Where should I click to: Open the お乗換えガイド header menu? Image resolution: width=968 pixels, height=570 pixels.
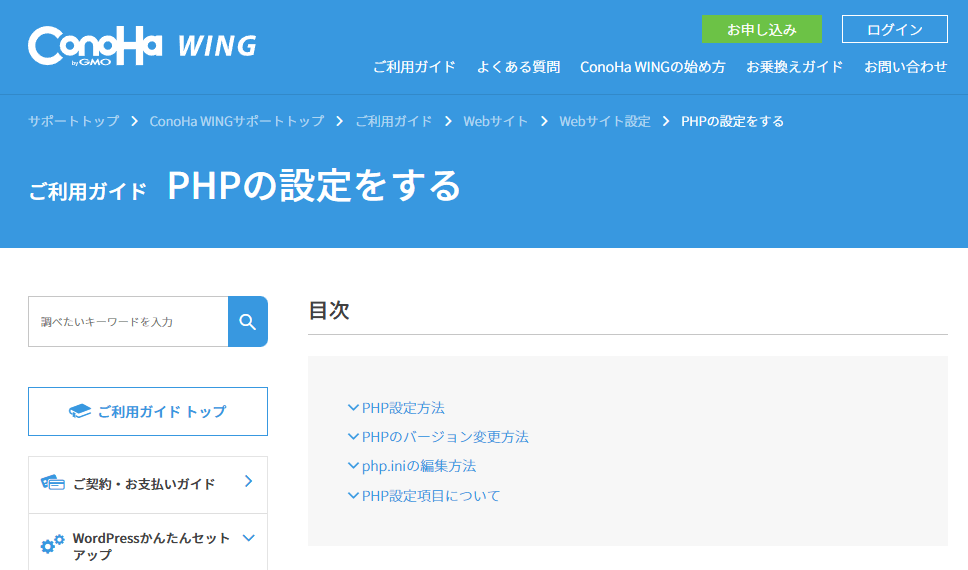(795, 67)
